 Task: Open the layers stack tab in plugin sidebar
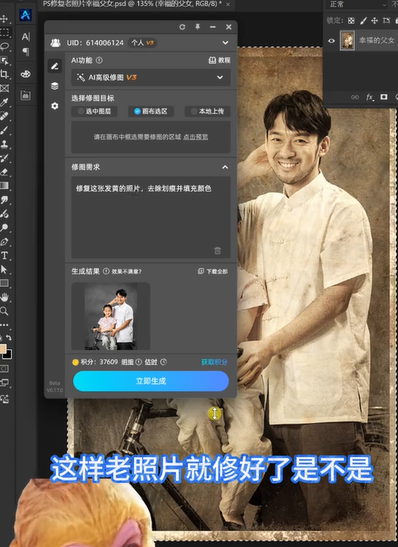[x=55, y=86]
